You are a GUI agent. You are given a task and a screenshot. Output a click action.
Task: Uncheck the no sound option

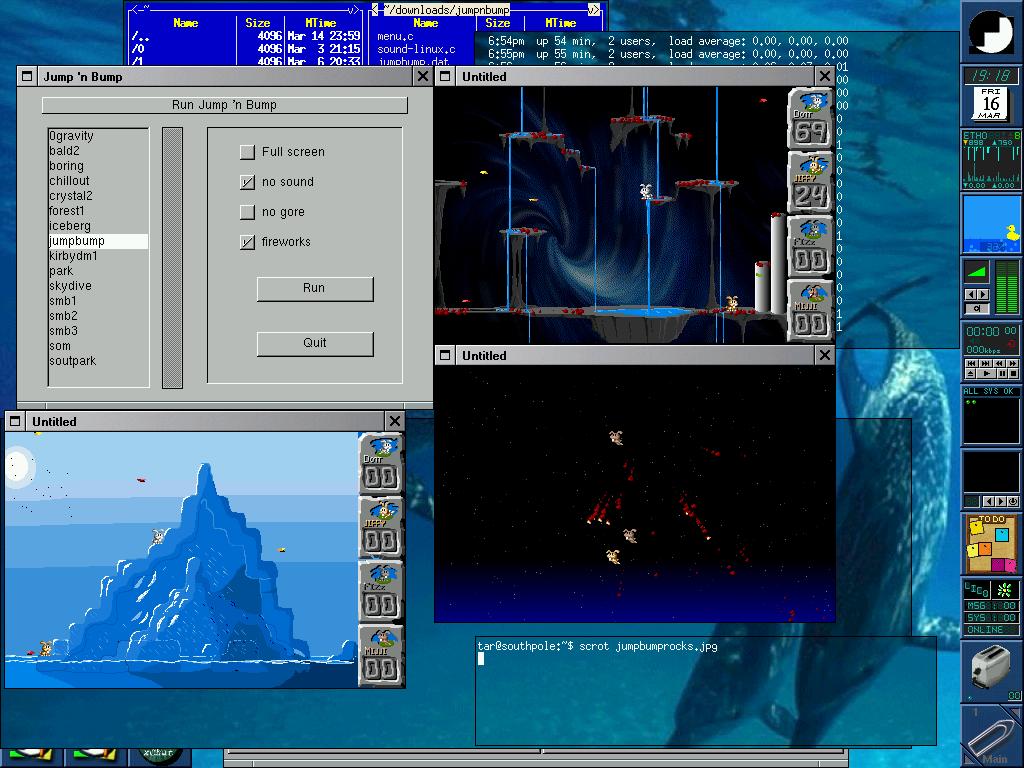coord(248,182)
